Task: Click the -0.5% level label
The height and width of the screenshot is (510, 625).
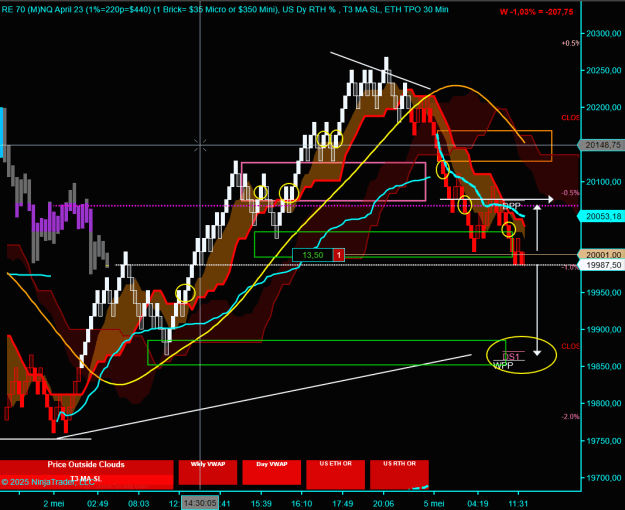Action: coord(570,193)
